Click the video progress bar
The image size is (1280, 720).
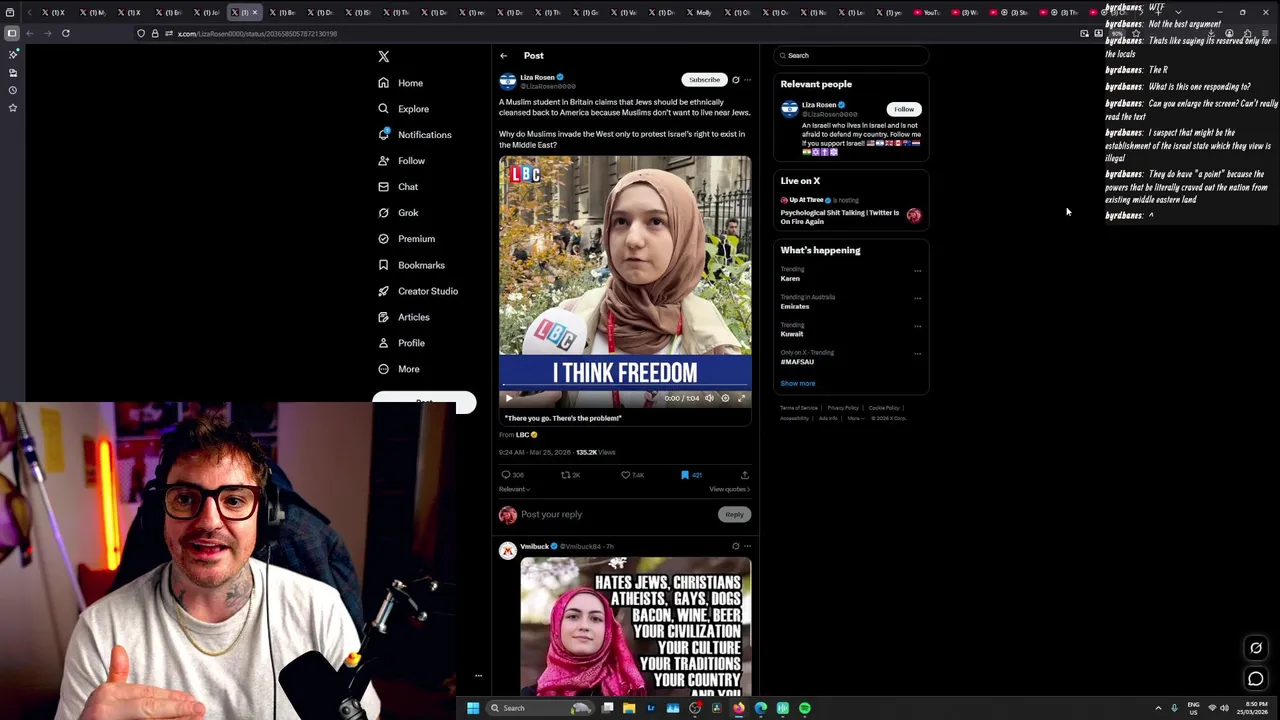[625, 387]
